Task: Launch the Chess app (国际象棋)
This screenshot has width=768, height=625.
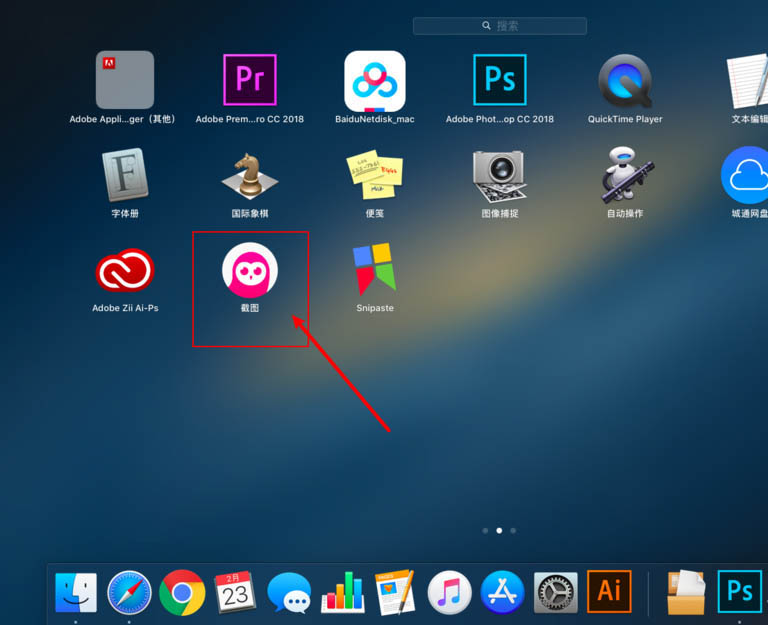Action: click(250, 176)
